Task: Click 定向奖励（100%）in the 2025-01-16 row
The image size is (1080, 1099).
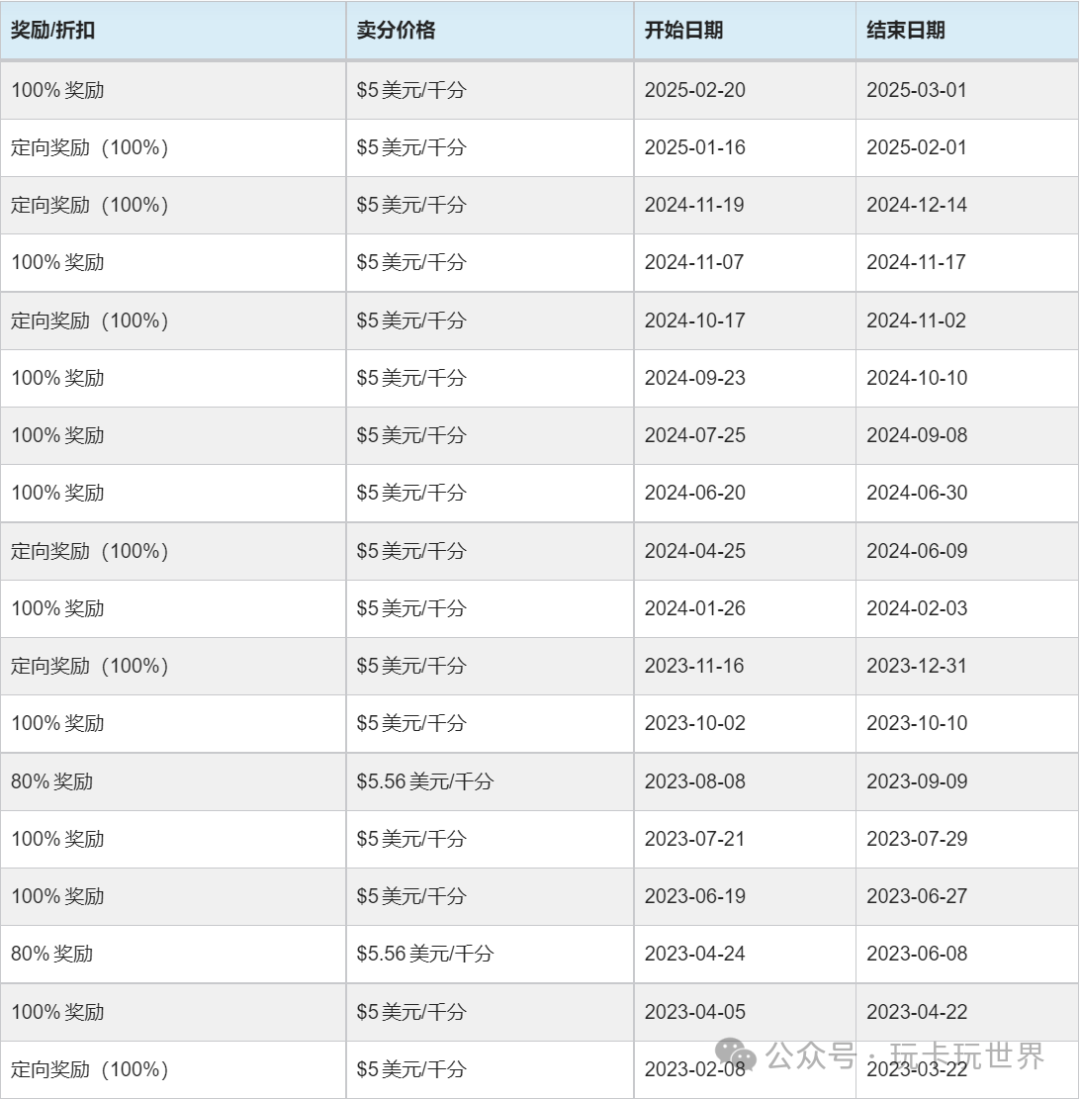Action: (90, 148)
